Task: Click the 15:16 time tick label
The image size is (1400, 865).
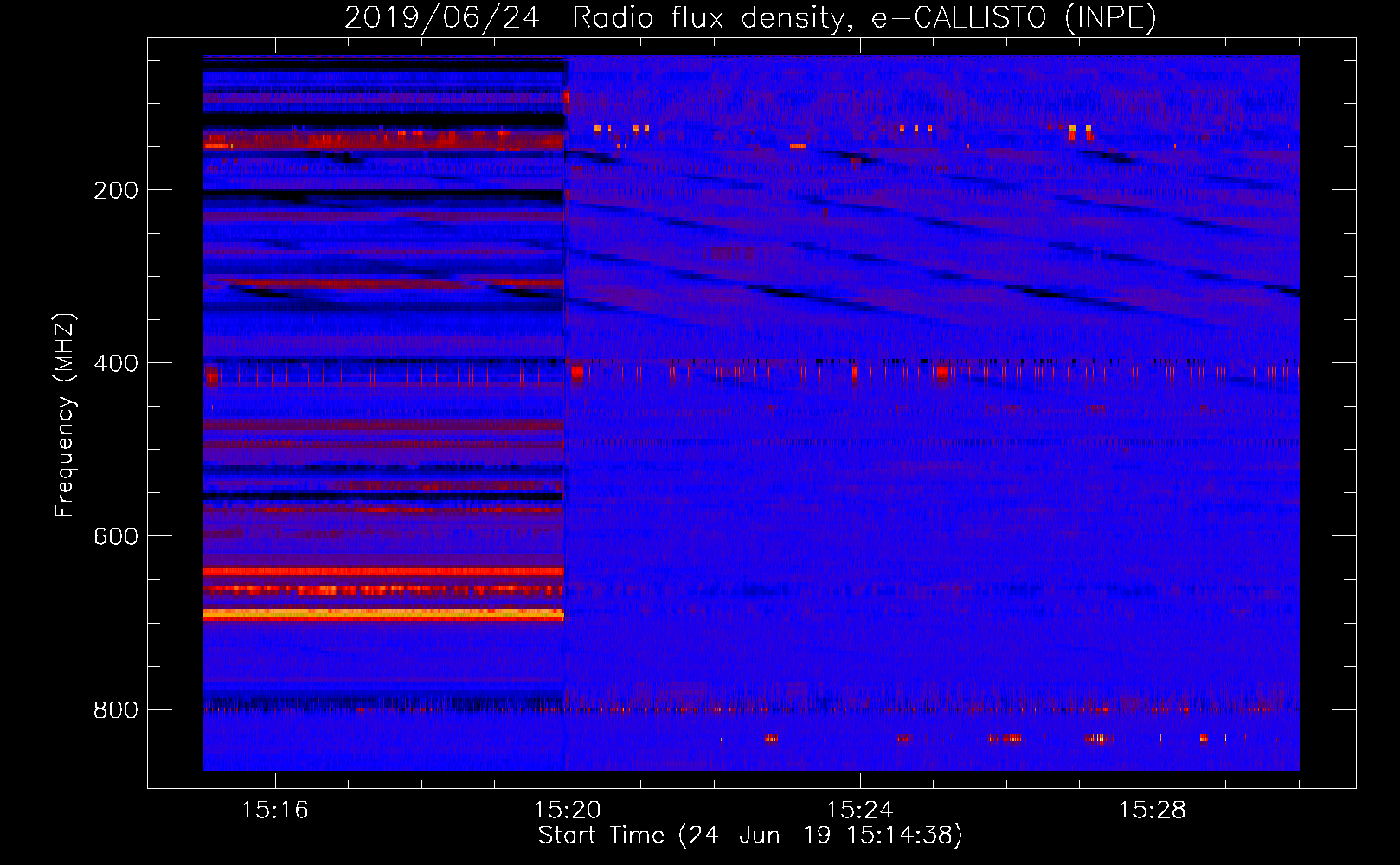Action: 274,811
